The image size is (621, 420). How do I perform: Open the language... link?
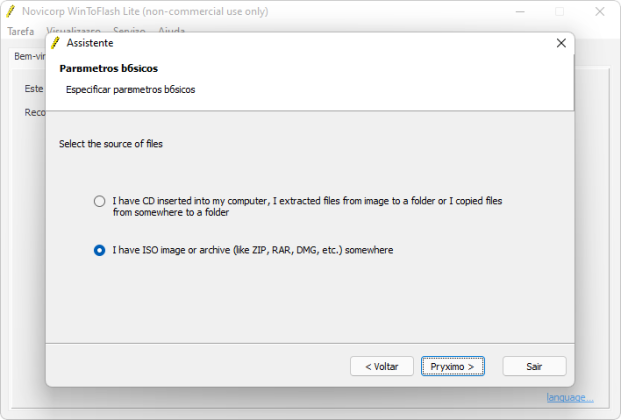tap(570, 397)
